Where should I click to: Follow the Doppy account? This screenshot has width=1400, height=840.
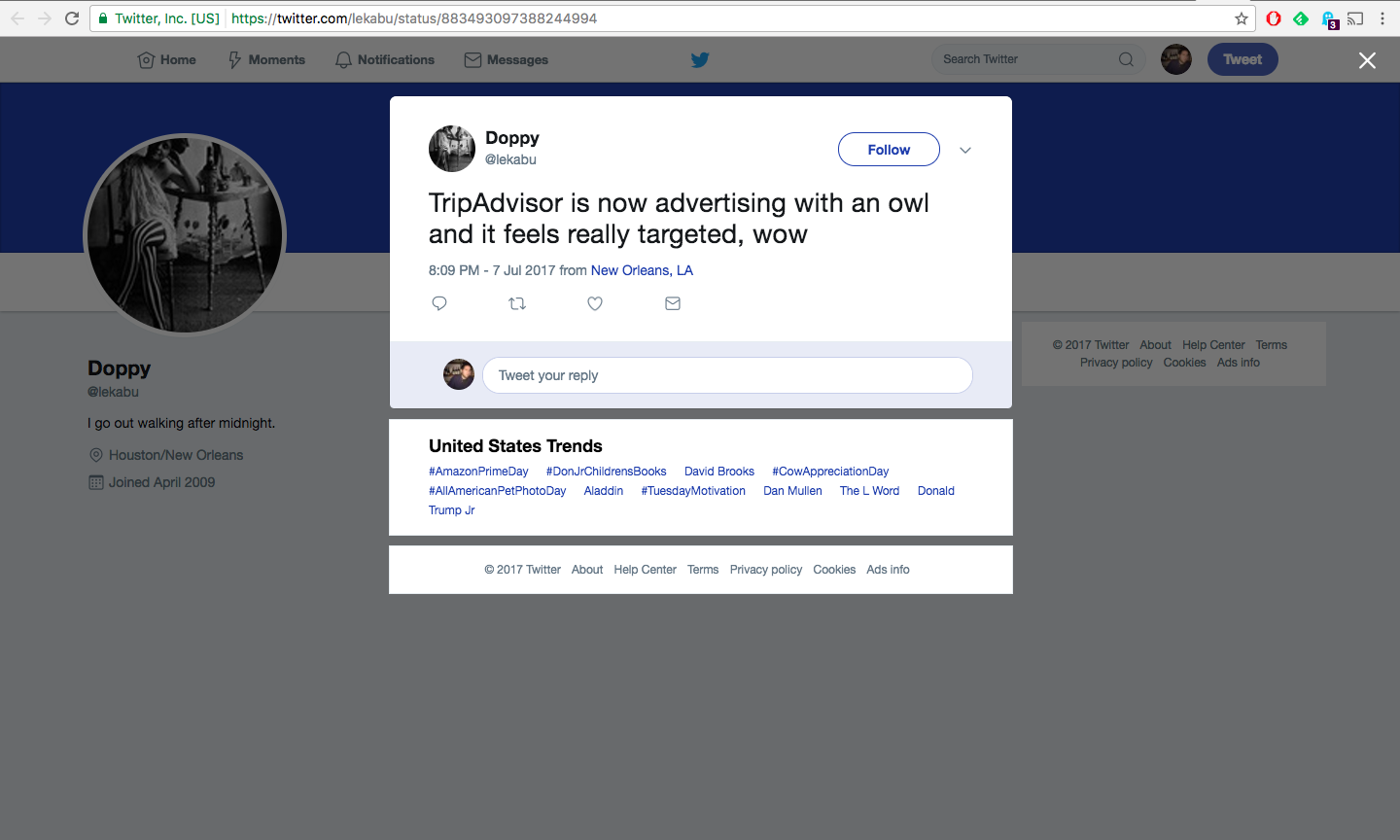coord(889,150)
